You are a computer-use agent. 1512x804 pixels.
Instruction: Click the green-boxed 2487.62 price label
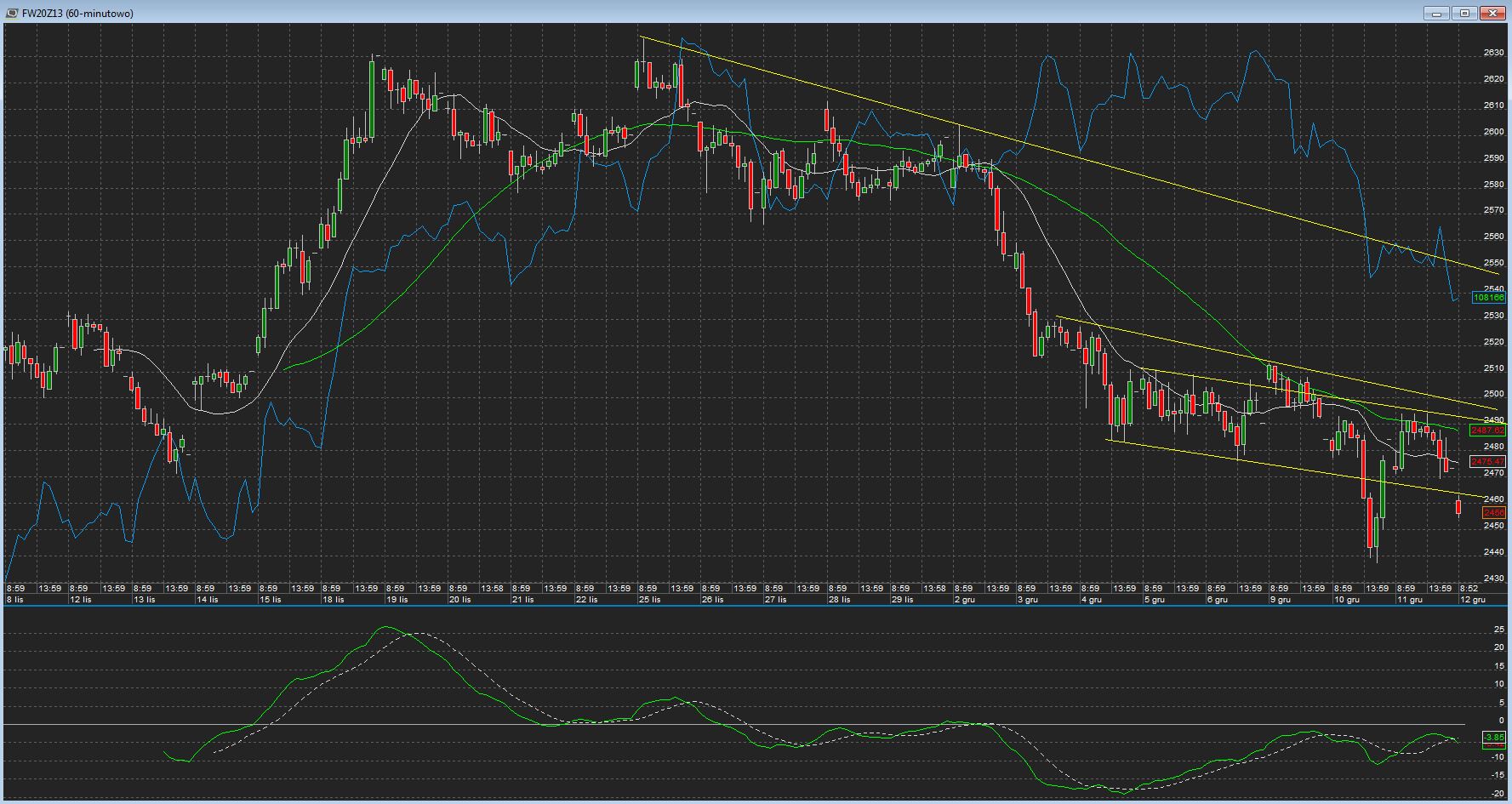point(1488,431)
